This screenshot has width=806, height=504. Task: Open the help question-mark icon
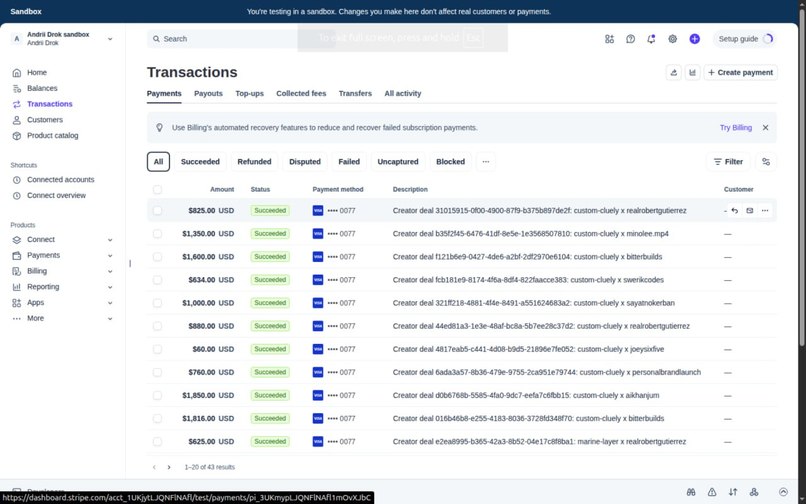click(630, 39)
